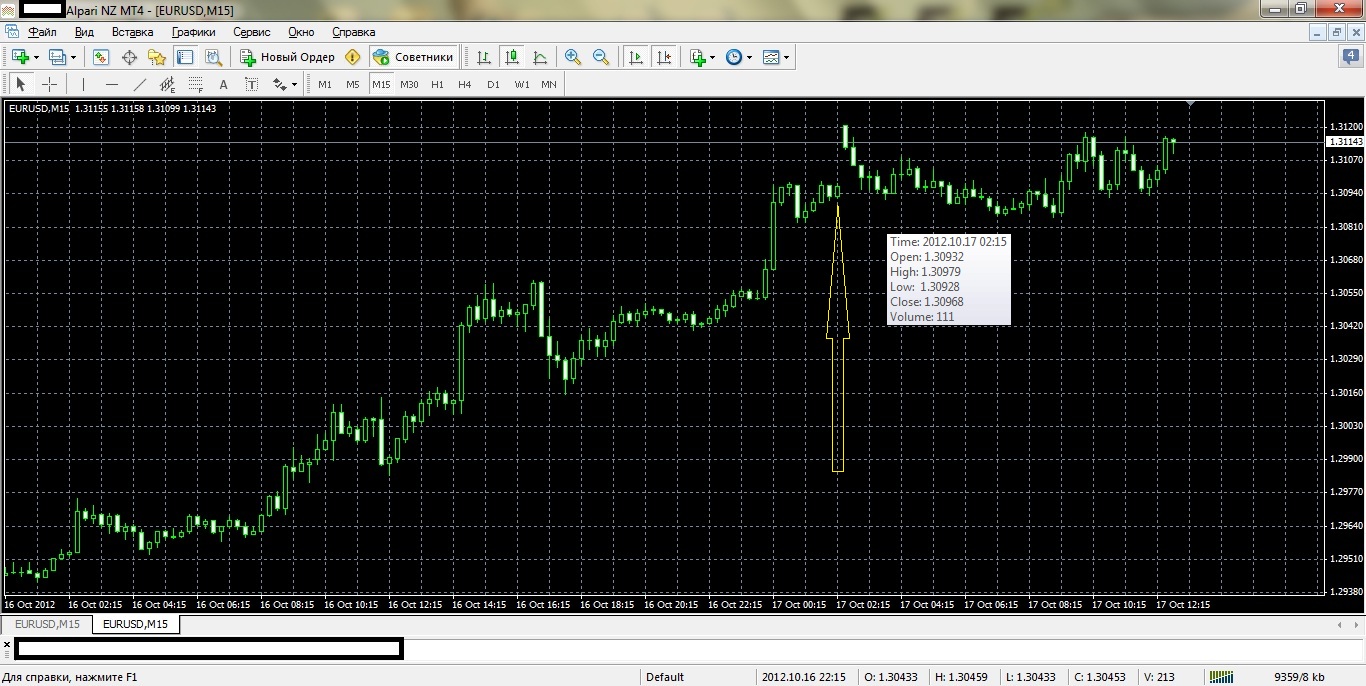Select the vertical line tool
This screenshot has width=1366, height=686.
pos(84,84)
